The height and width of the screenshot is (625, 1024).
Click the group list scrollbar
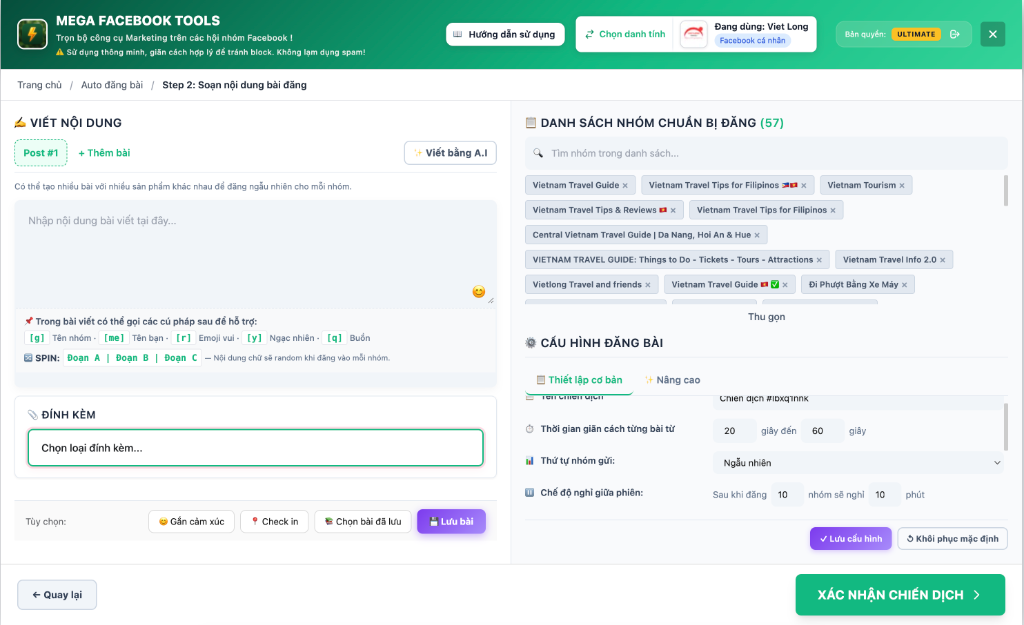tap(1005, 191)
